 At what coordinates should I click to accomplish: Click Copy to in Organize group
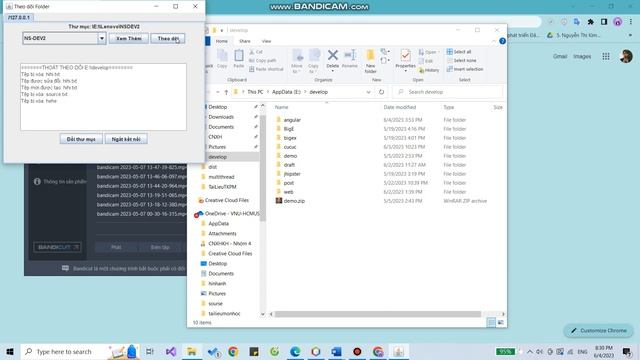(x=313, y=61)
